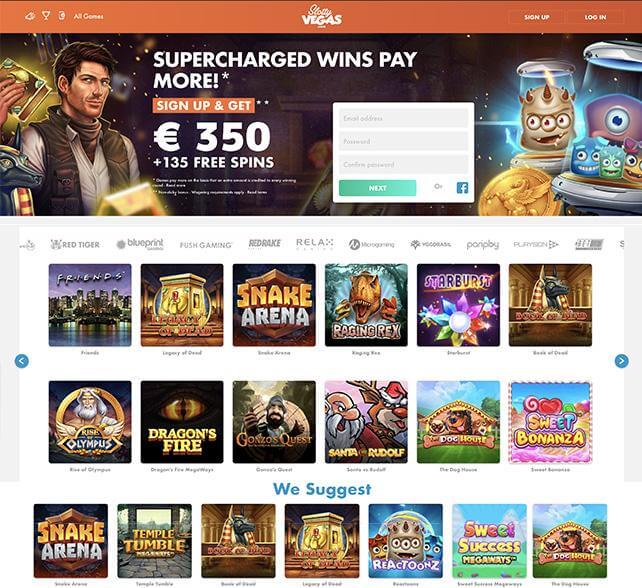Choose the Push Gaming provider logo

[206, 245]
